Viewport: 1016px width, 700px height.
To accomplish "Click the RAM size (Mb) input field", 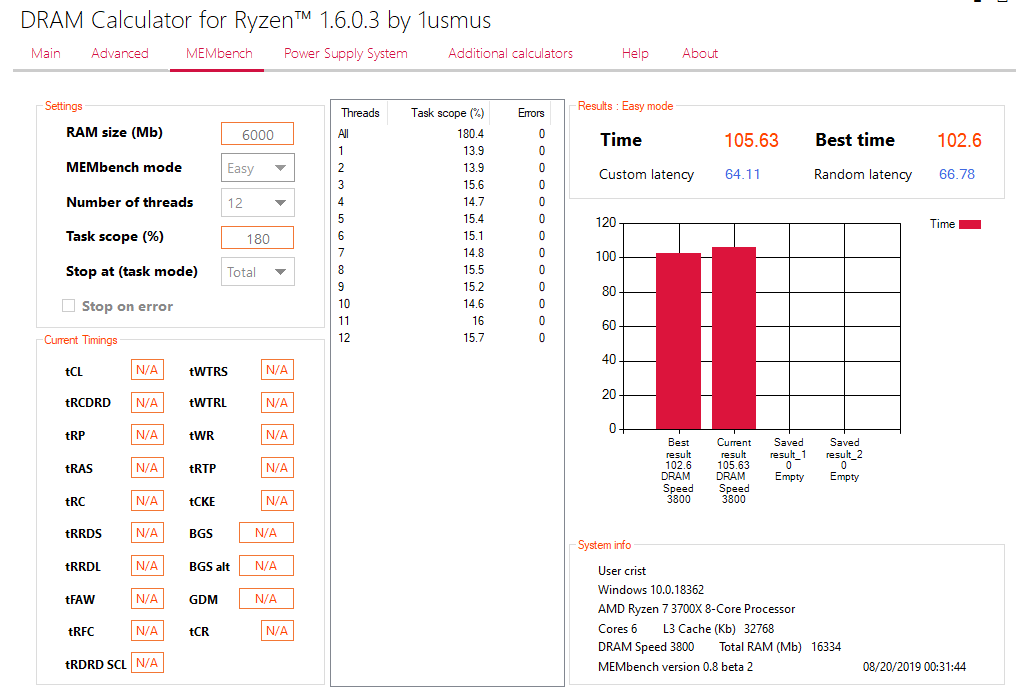I will (x=257, y=134).
